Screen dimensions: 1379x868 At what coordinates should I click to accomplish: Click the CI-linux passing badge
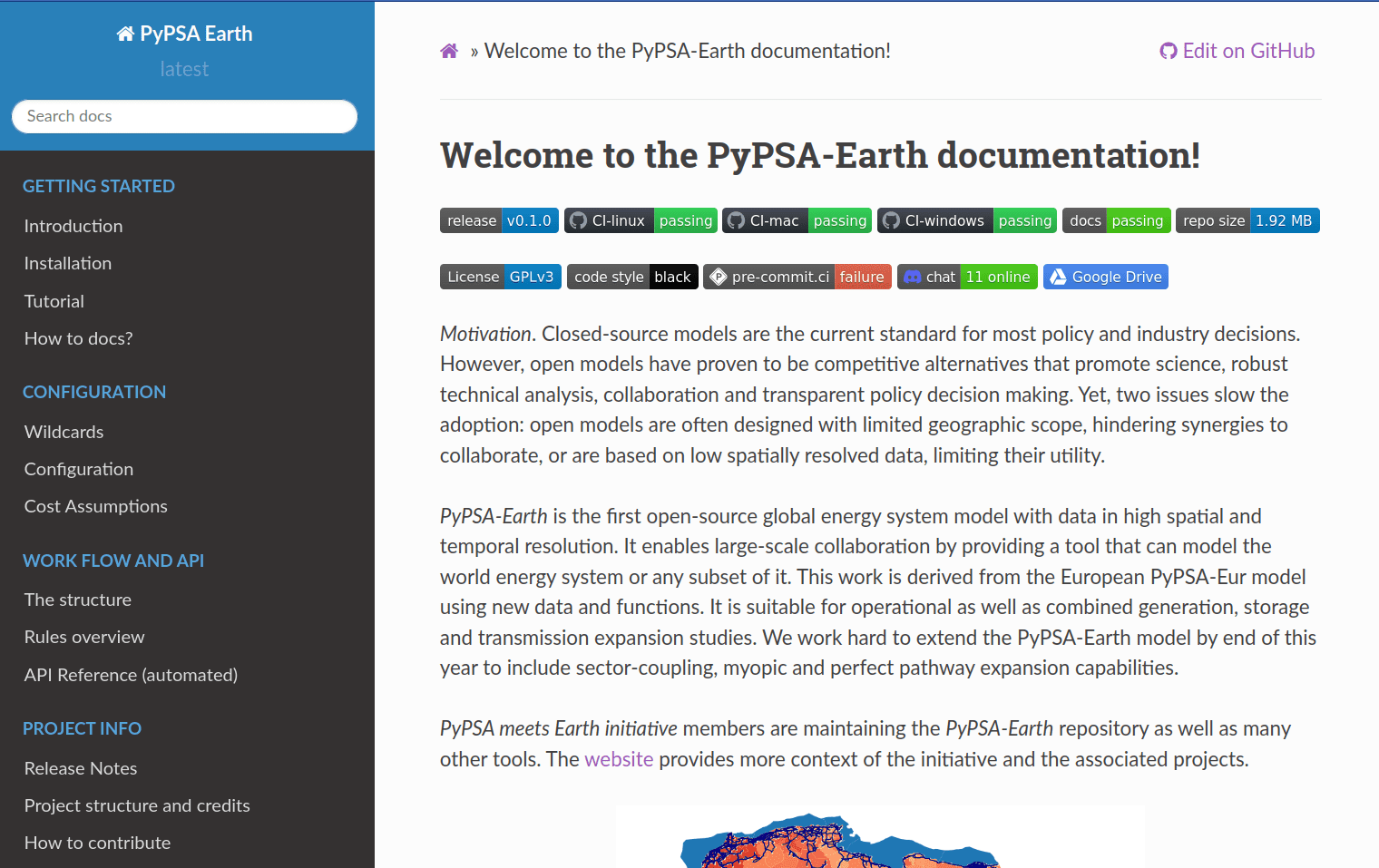coord(641,220)
